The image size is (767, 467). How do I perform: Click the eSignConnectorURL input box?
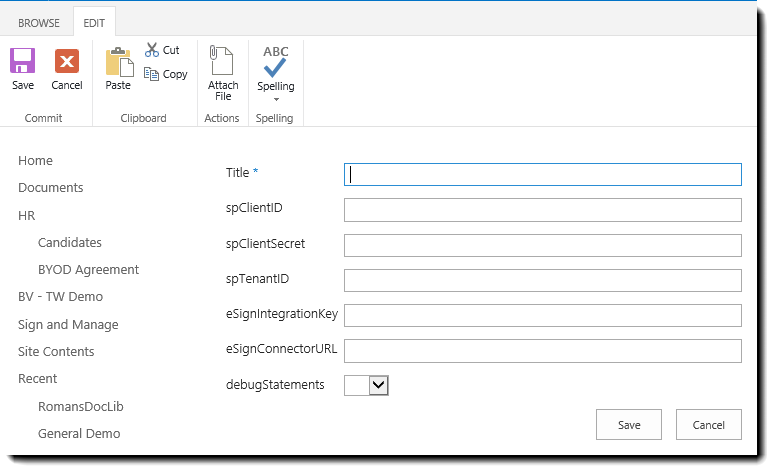[x=543, y=351]
